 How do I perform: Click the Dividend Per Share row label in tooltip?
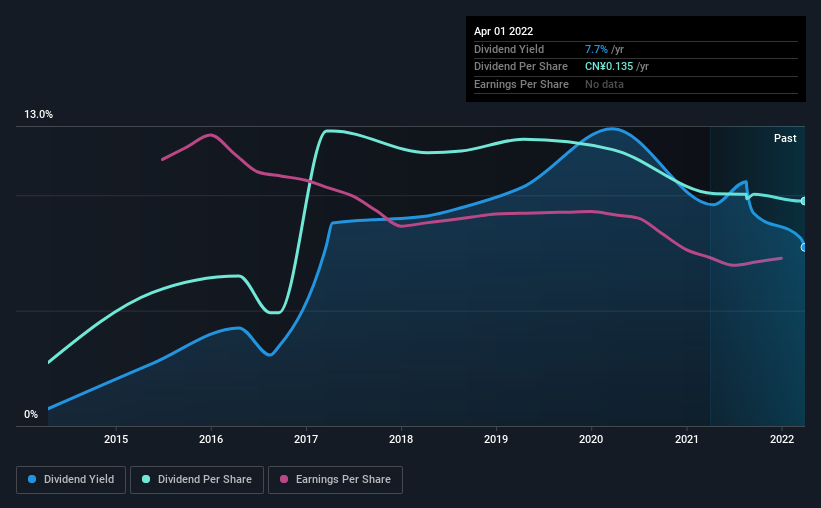[x=520, y=67]
